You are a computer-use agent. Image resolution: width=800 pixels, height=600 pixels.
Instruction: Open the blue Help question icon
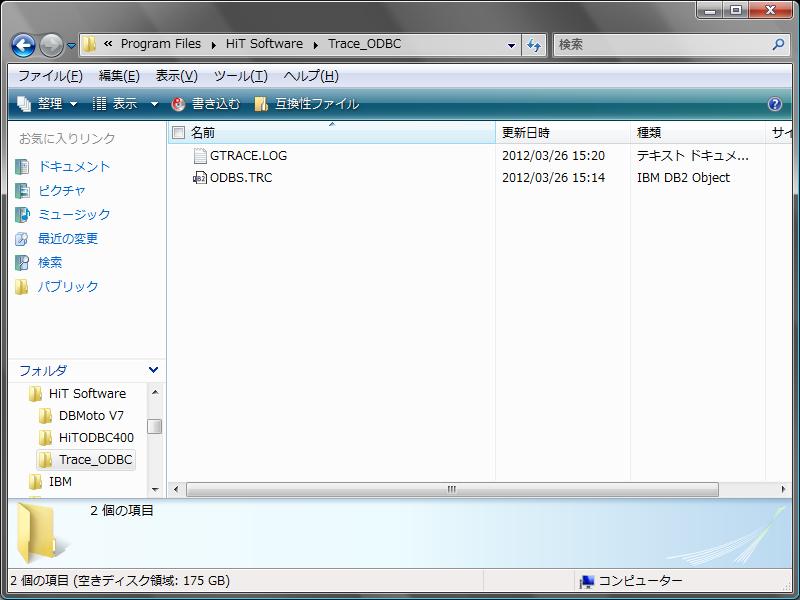774,104
